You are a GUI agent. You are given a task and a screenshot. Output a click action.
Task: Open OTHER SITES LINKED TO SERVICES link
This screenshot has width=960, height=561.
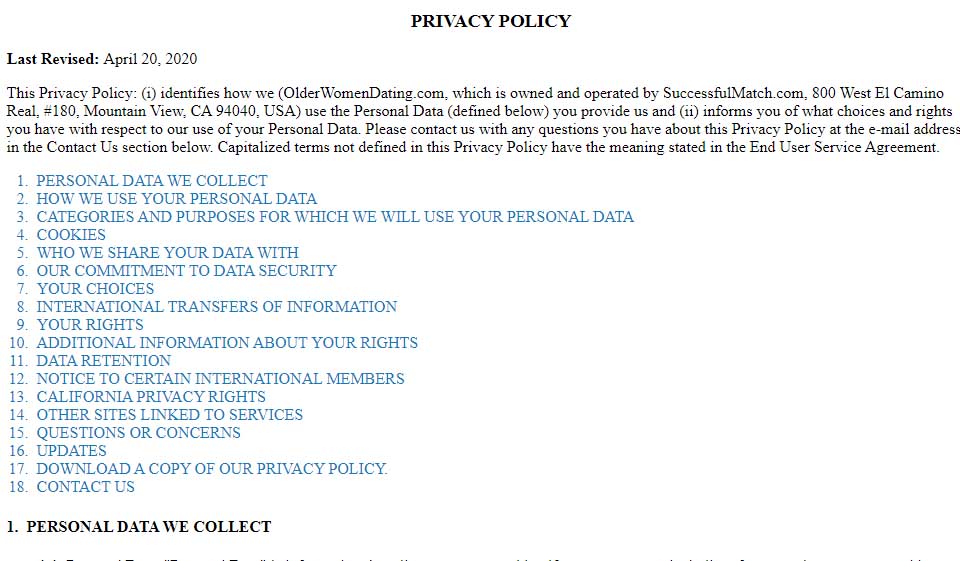[169, 415]
